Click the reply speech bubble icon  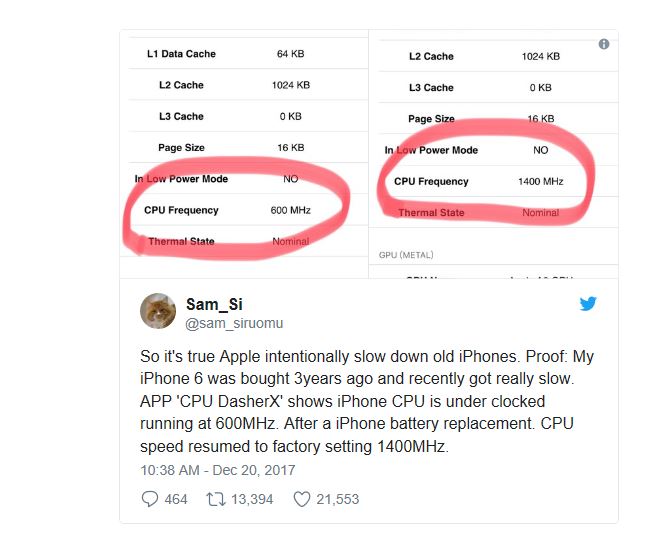click(x=150, y=498)
